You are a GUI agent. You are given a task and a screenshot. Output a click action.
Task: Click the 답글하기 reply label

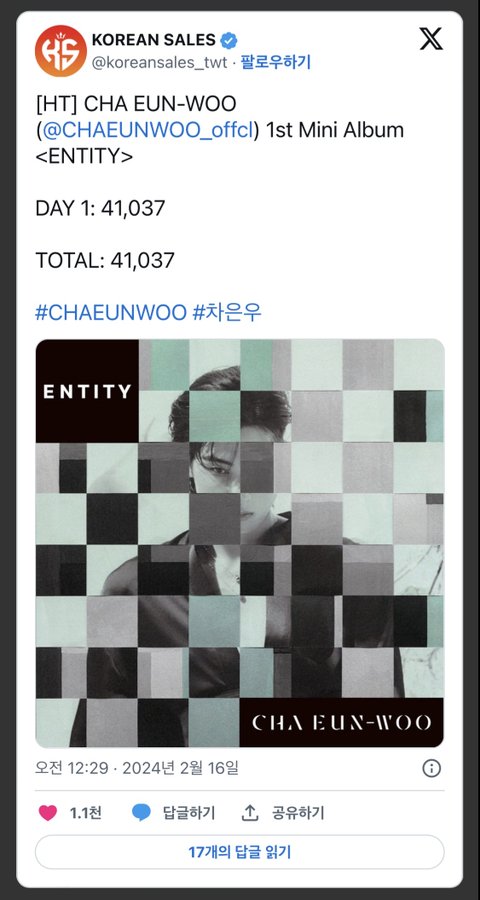pos(189,813)
